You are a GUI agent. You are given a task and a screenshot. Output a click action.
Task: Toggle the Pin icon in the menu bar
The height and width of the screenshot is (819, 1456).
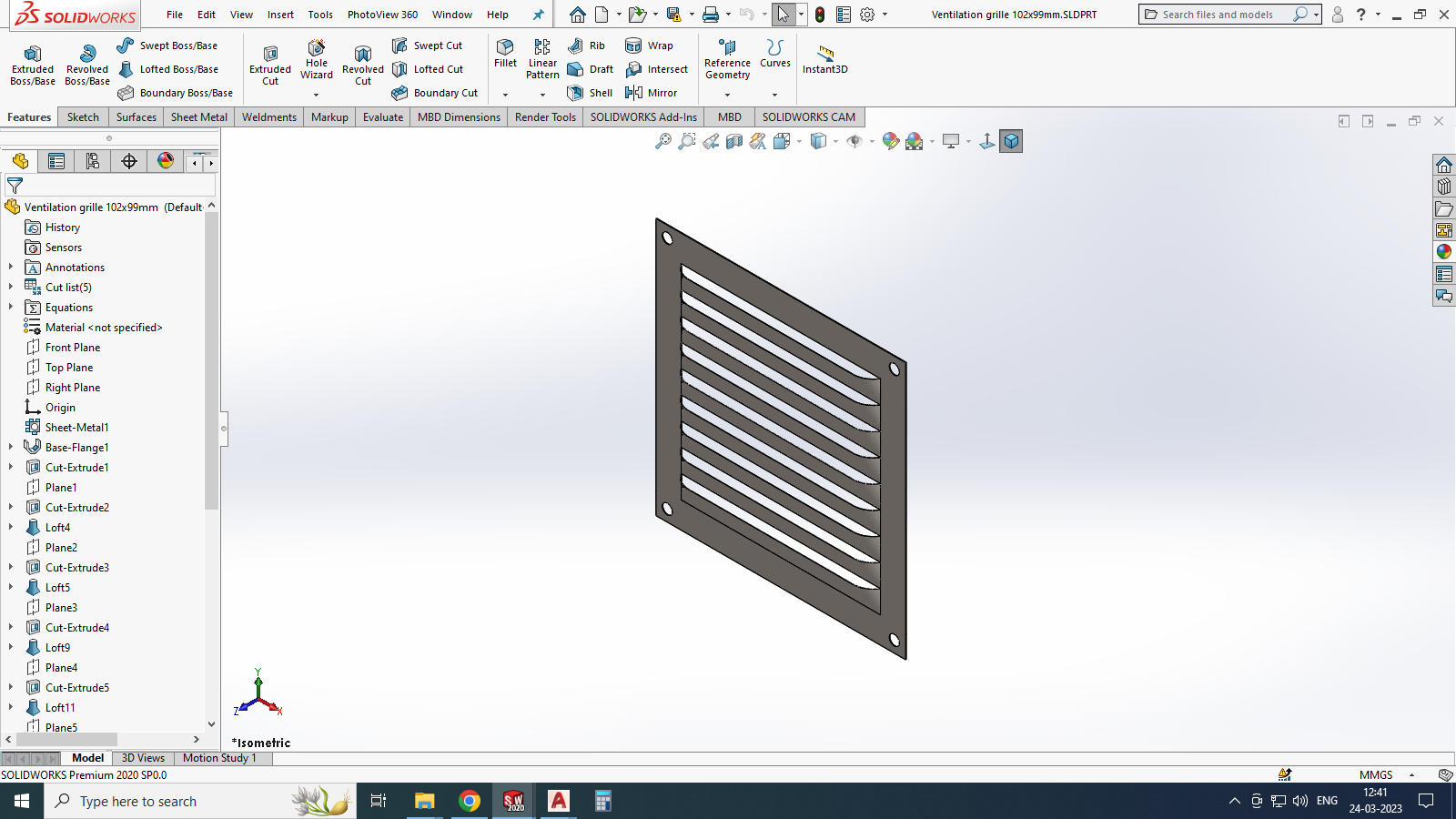coord(537,14)
